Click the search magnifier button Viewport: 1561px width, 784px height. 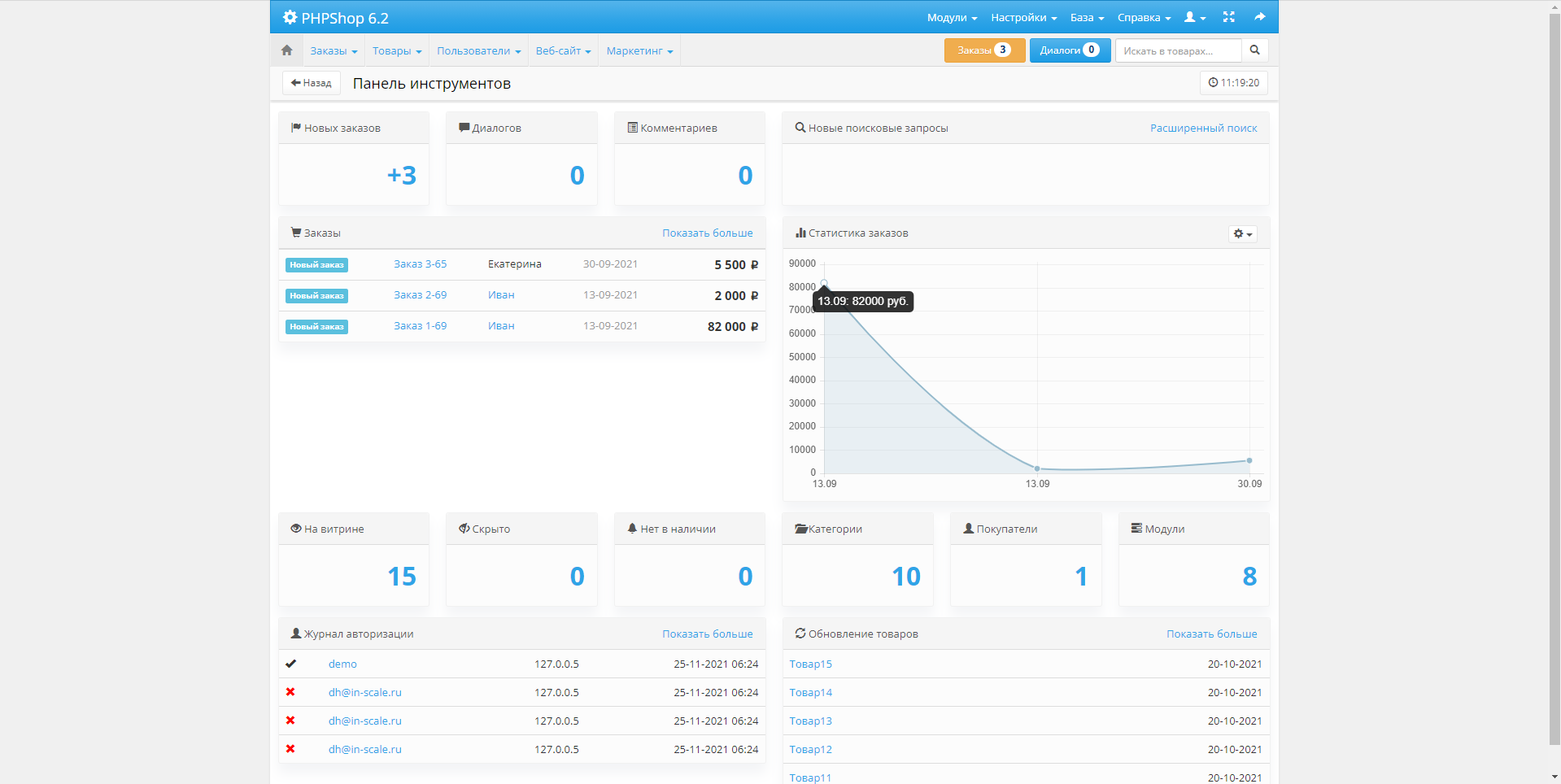(1254, 50)
